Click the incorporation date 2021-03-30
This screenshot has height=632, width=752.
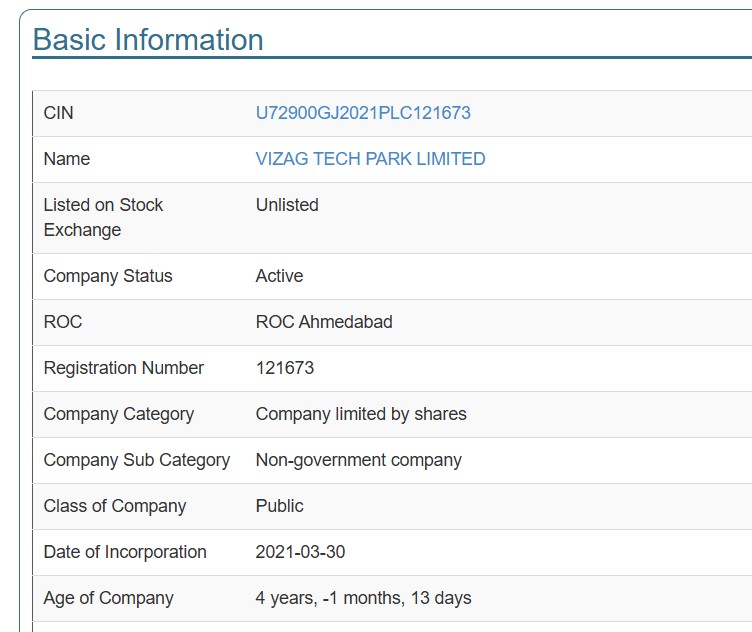[x=300, y=552]
